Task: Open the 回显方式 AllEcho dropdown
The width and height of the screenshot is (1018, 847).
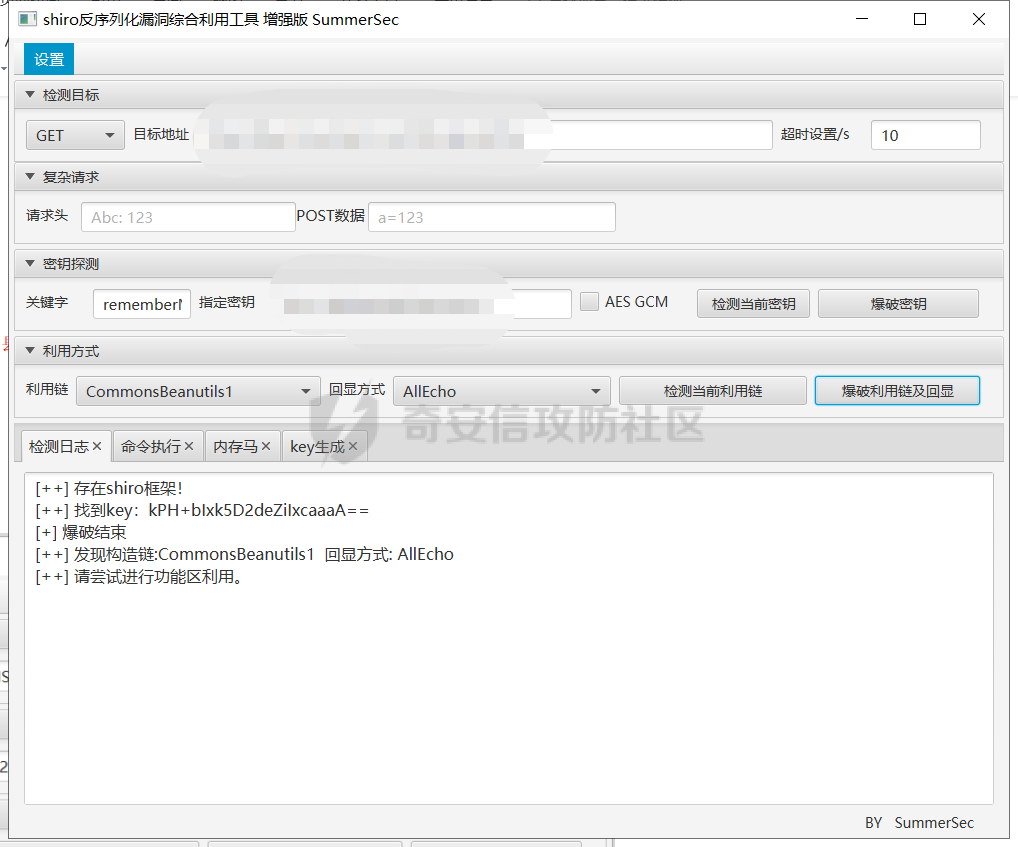Action: point(502,391)
